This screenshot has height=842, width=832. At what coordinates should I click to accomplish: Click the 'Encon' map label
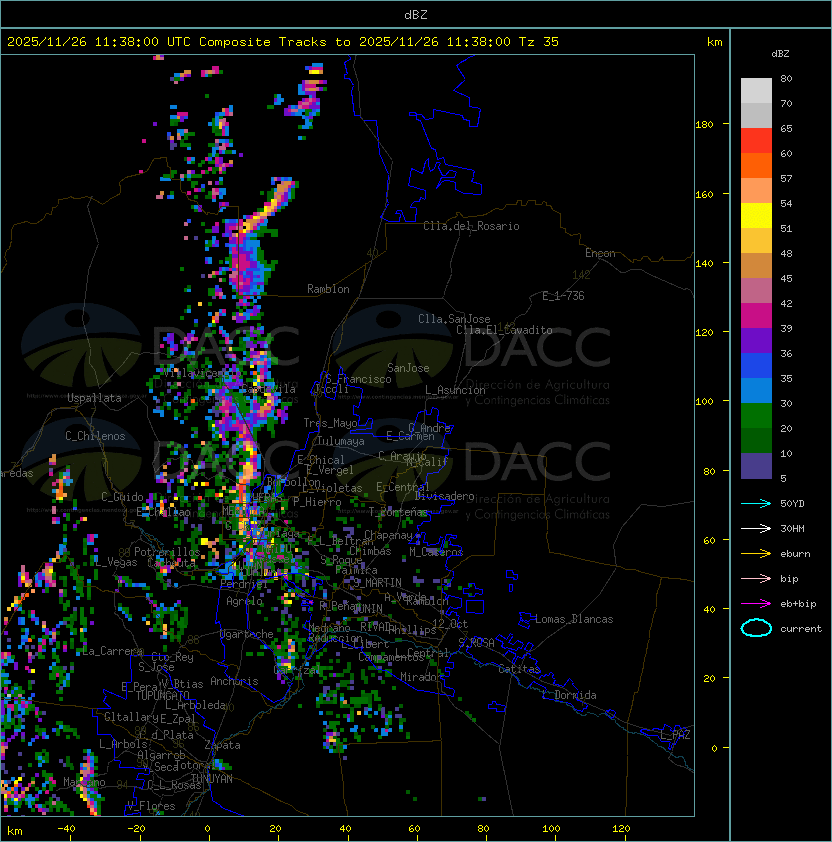pos(600,253)
